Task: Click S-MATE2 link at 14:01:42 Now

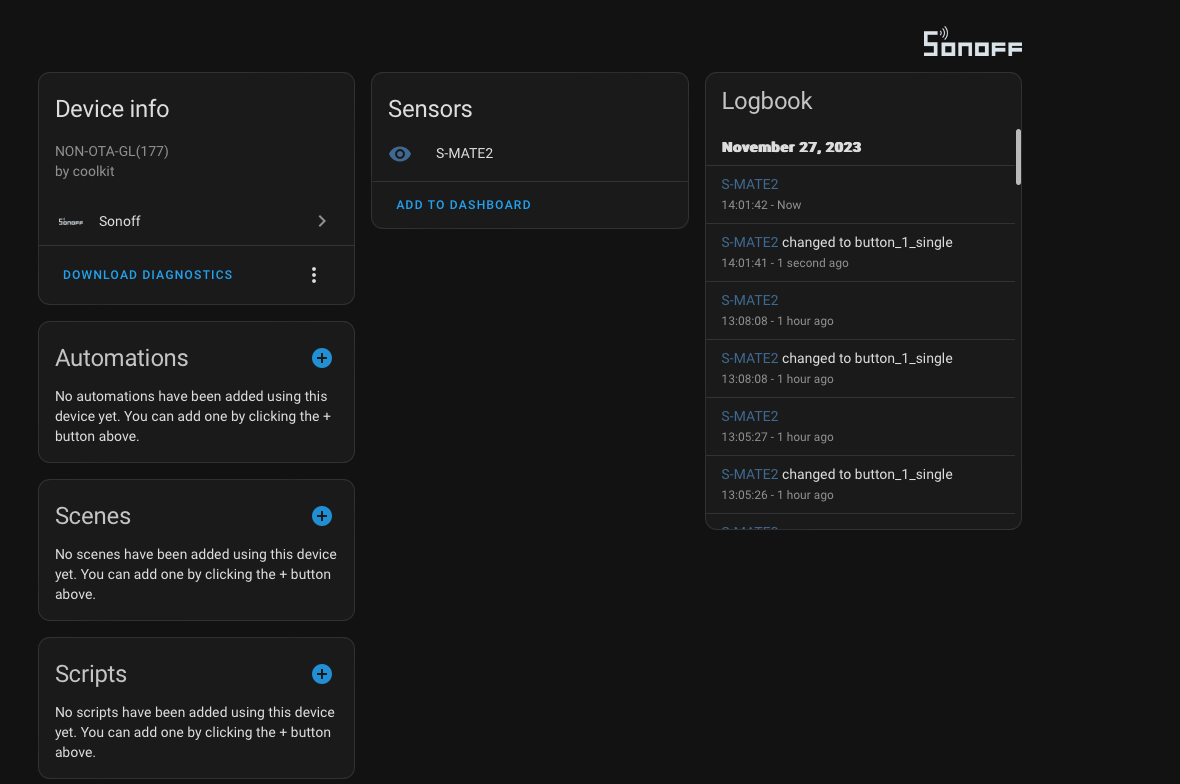Action: pyautogui.click(x=750, y=184)
